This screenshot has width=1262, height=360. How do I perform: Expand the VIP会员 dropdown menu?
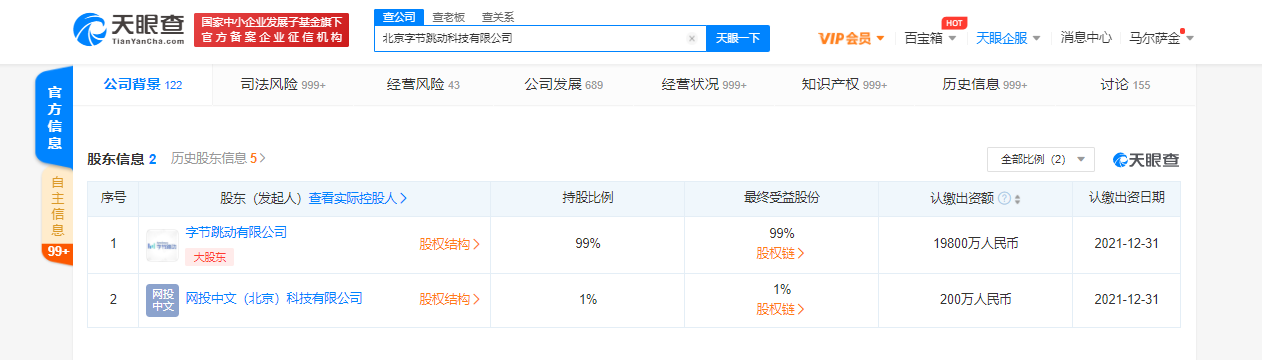[x=851, y=38]
